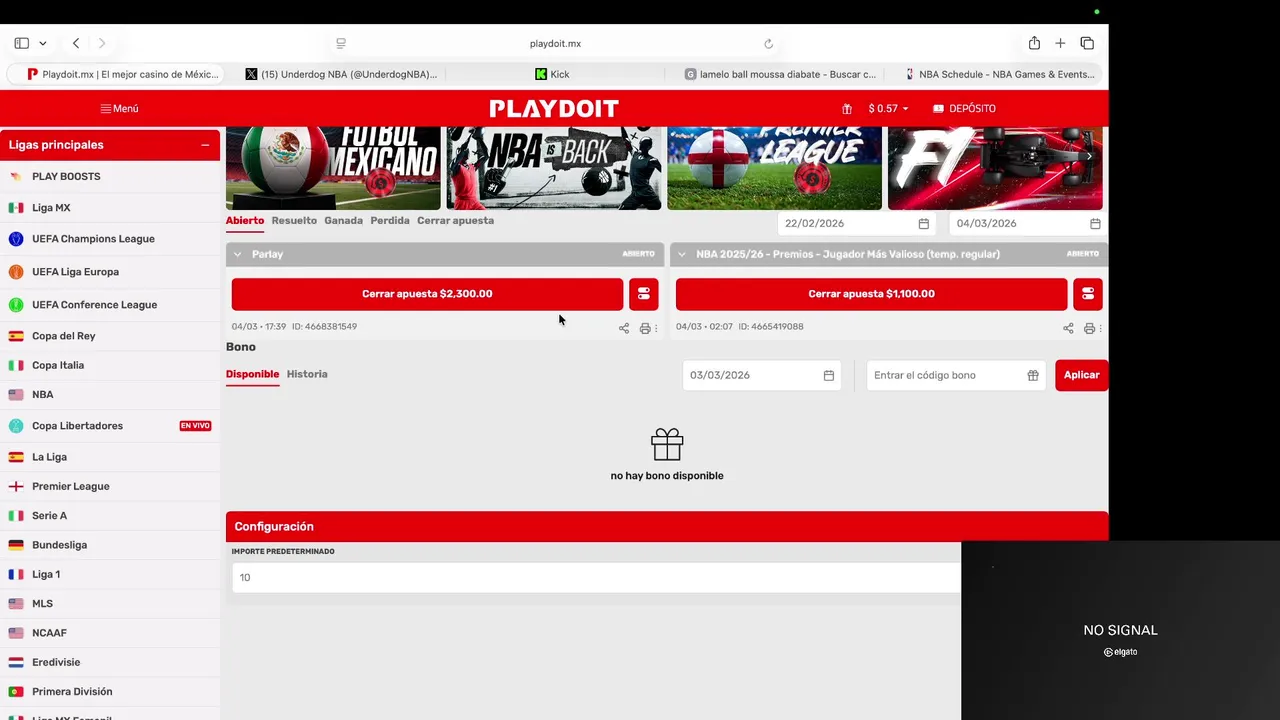Screen dimensions: 1280x720
Task: Expand the $0.57 balance dropdown
Action: coord(888,108)
